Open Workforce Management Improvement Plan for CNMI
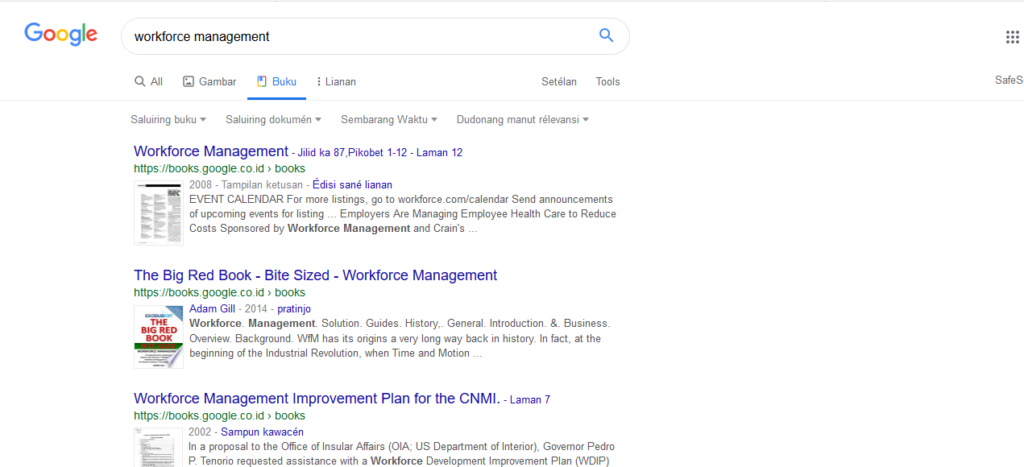 coord(317,398)
